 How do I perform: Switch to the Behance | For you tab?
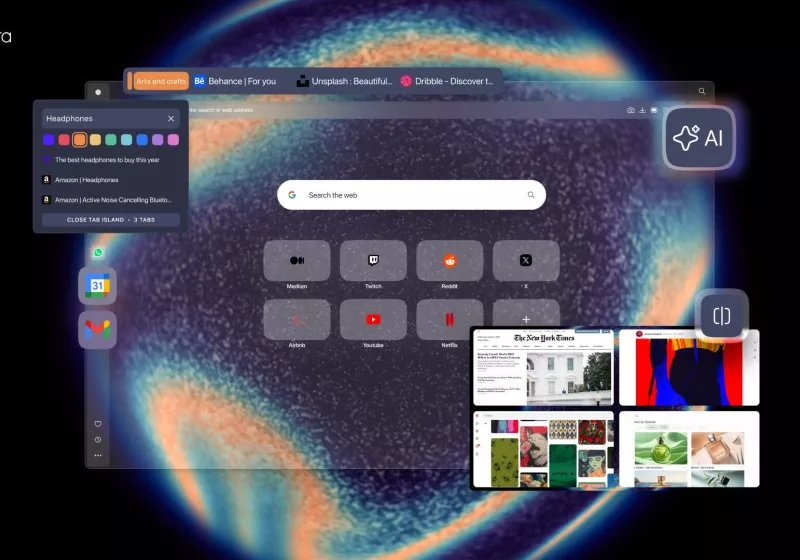coord(236,81)
